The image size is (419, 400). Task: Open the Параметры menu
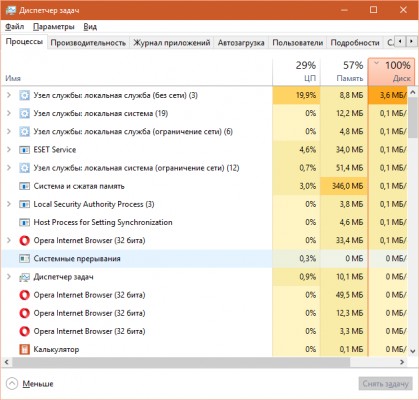click(54, 27)
